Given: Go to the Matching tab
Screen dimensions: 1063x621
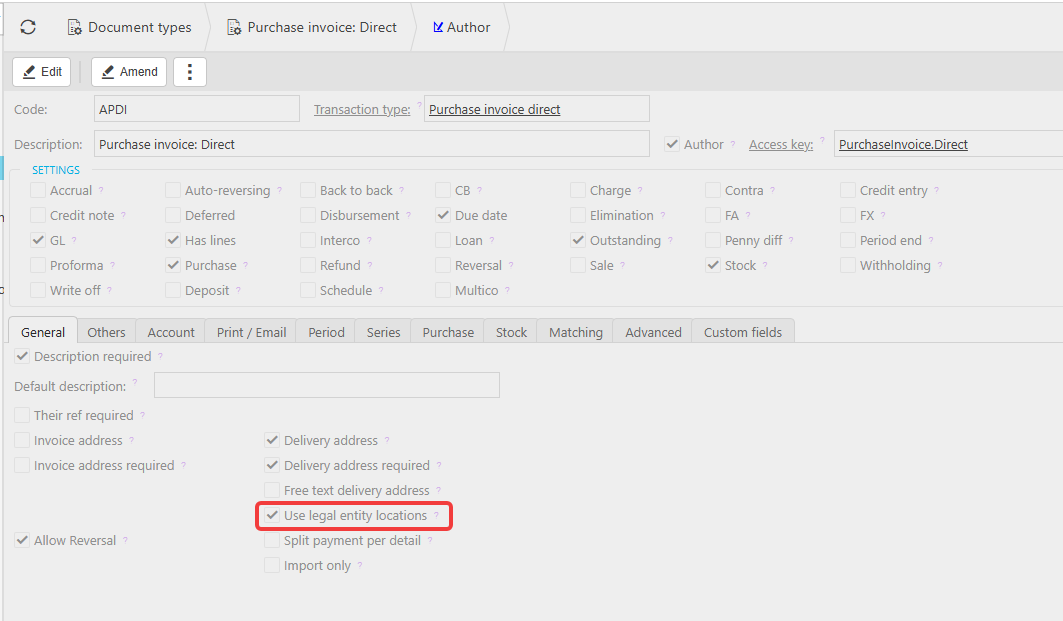Looking at the screenshot, I should [576, 332].
